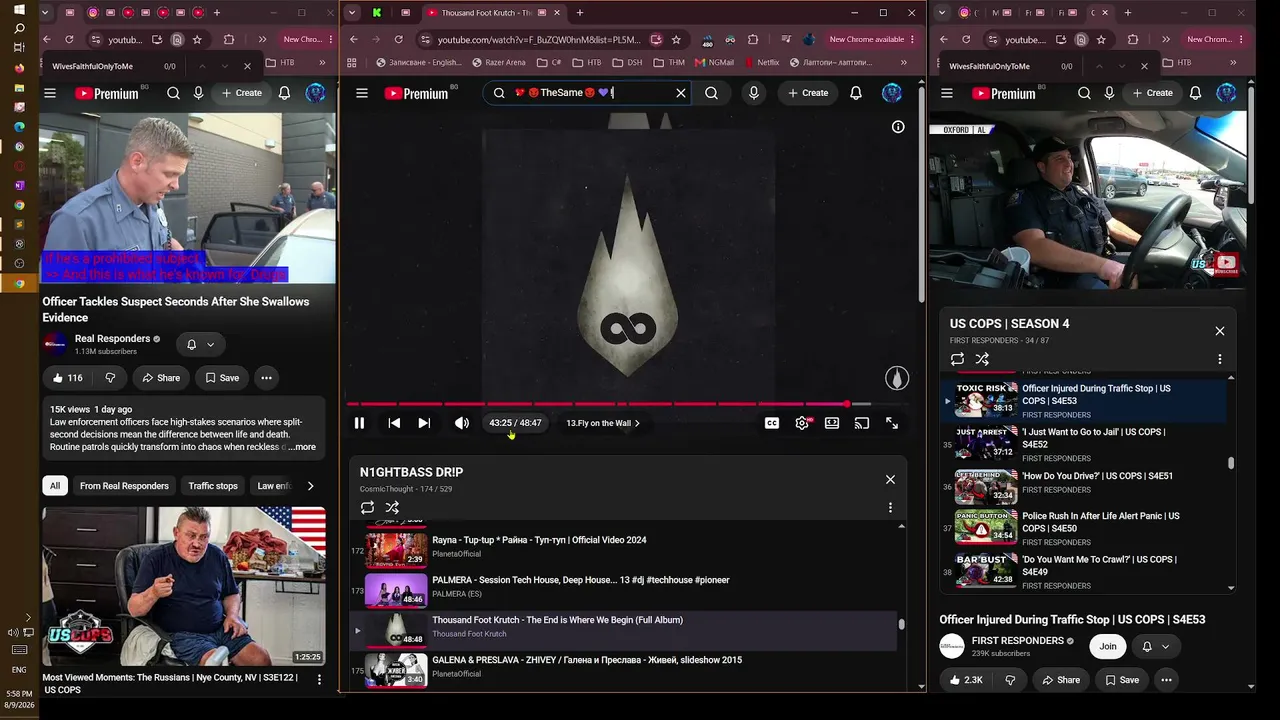Save the Real Responders video

(x=222, y=378)
